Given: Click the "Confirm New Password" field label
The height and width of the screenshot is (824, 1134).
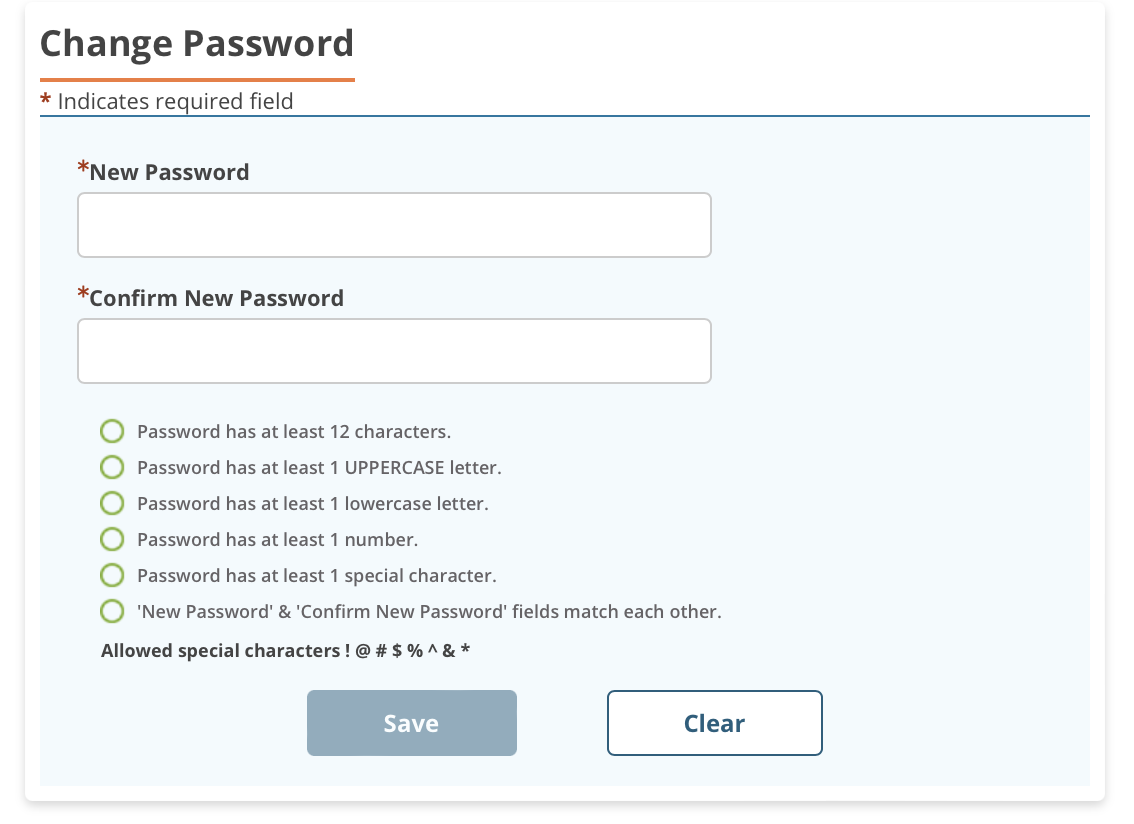Looking at the screenshot, I should [216, 298].
